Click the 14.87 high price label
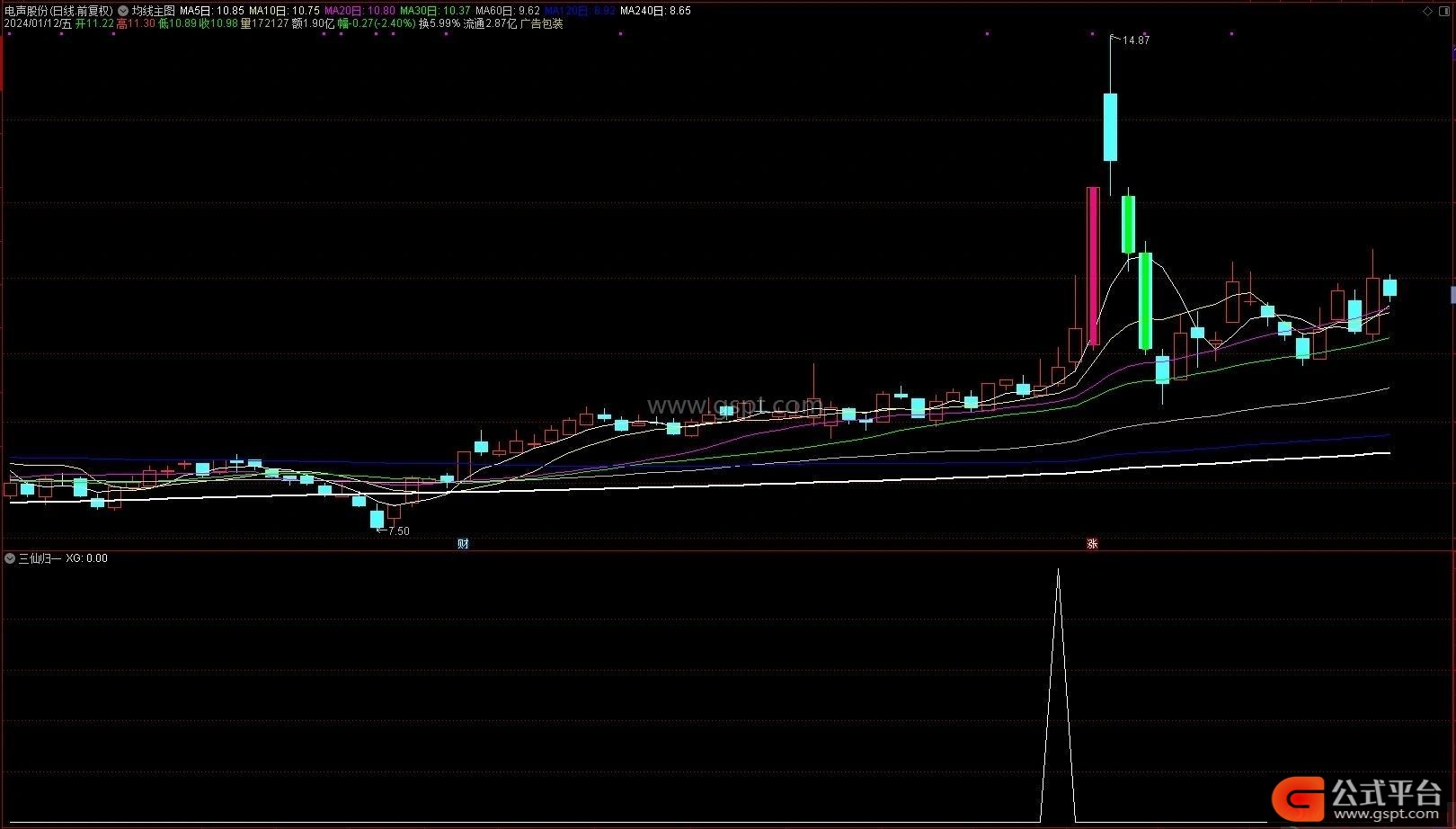Screen dimensions: 1456x829 [x=1136, y=40]
